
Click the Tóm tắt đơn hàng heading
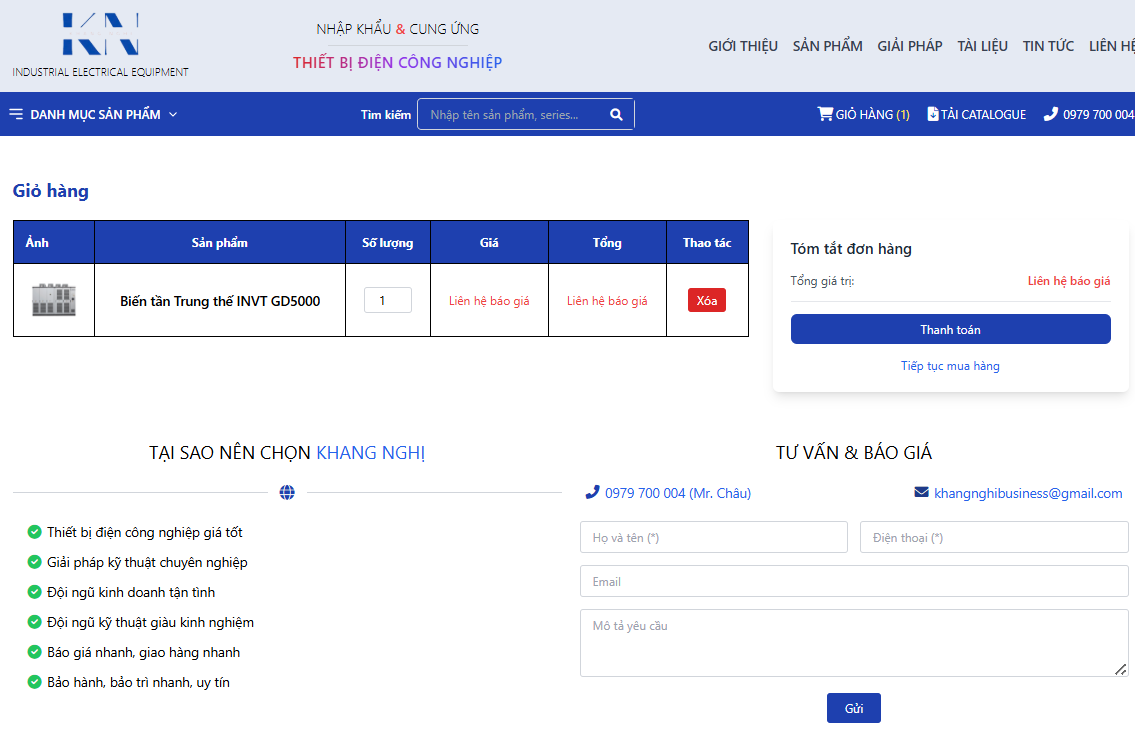pos(851,248)
